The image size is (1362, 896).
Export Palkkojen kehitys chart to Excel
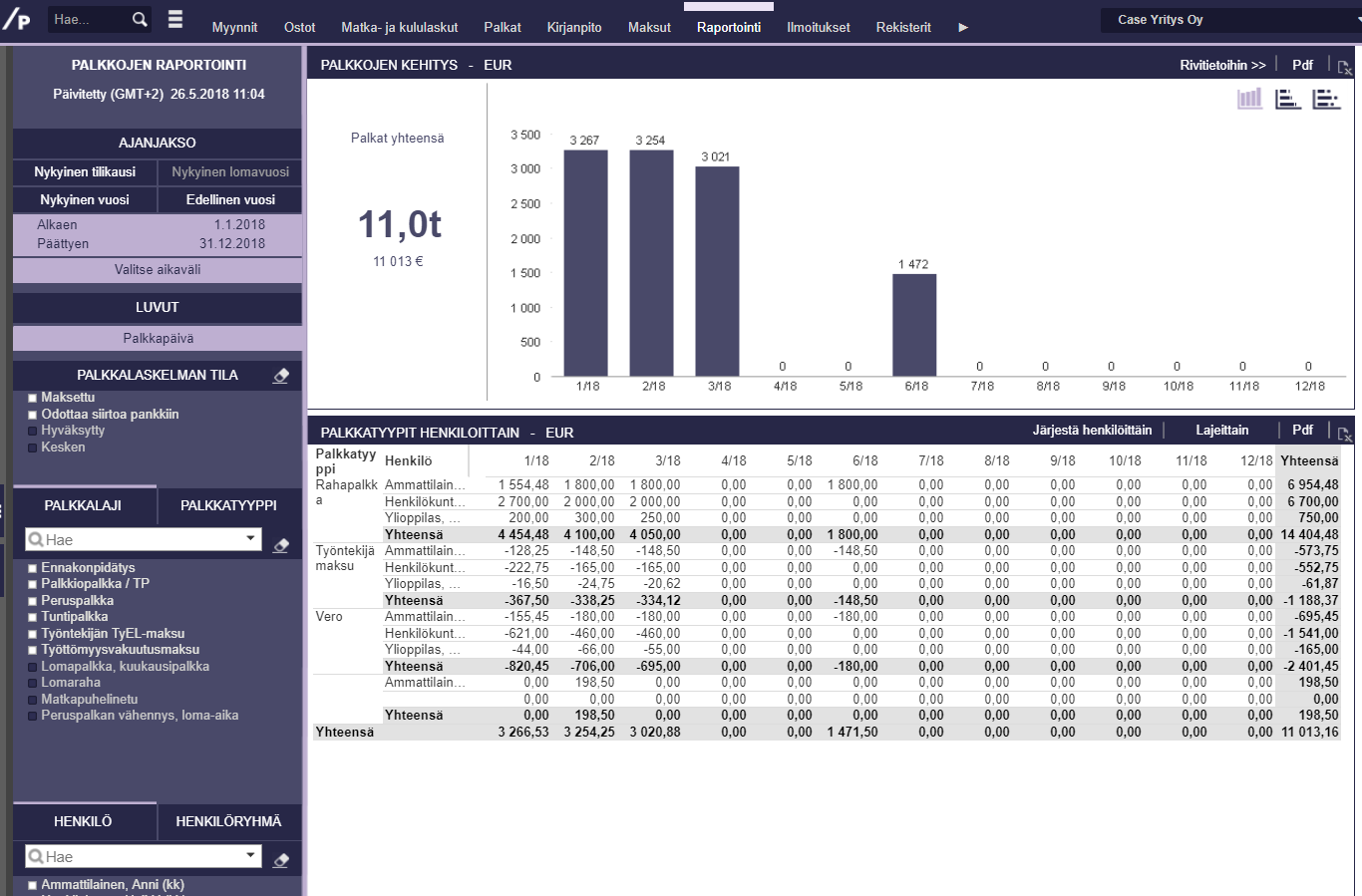[1344, 67]
